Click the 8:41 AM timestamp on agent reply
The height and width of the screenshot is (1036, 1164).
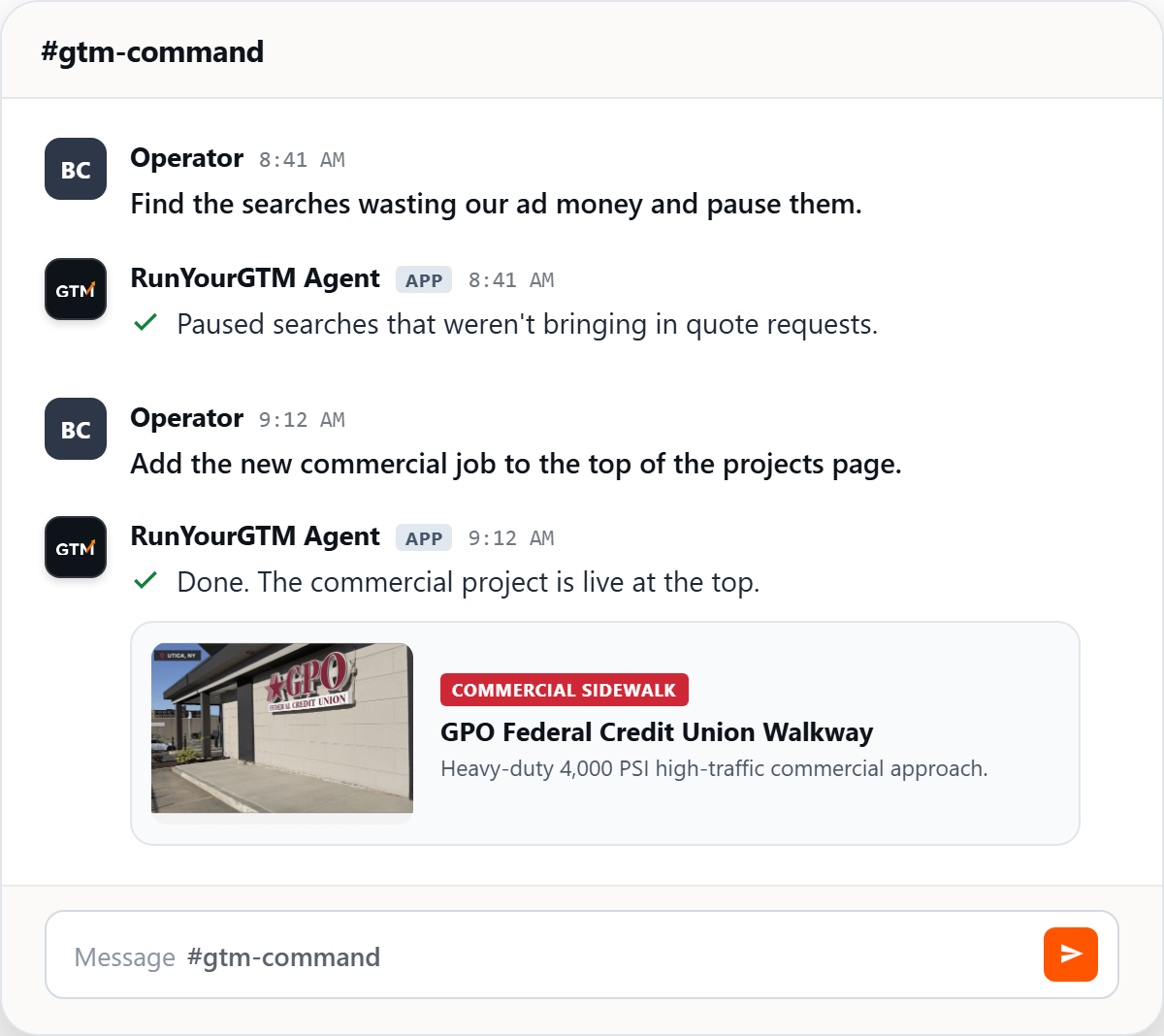coord(511,280)
